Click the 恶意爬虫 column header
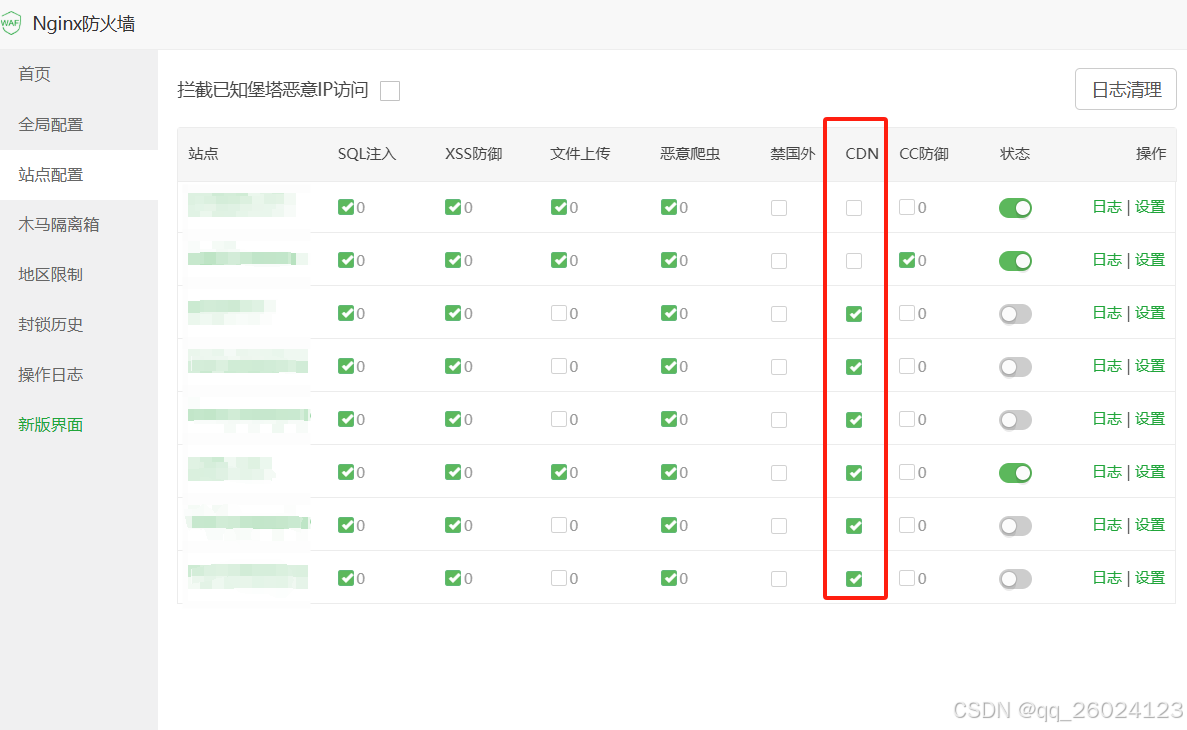Image resolution: width=1187 pixels, height=730 pixels. click(x=690, y=154)
